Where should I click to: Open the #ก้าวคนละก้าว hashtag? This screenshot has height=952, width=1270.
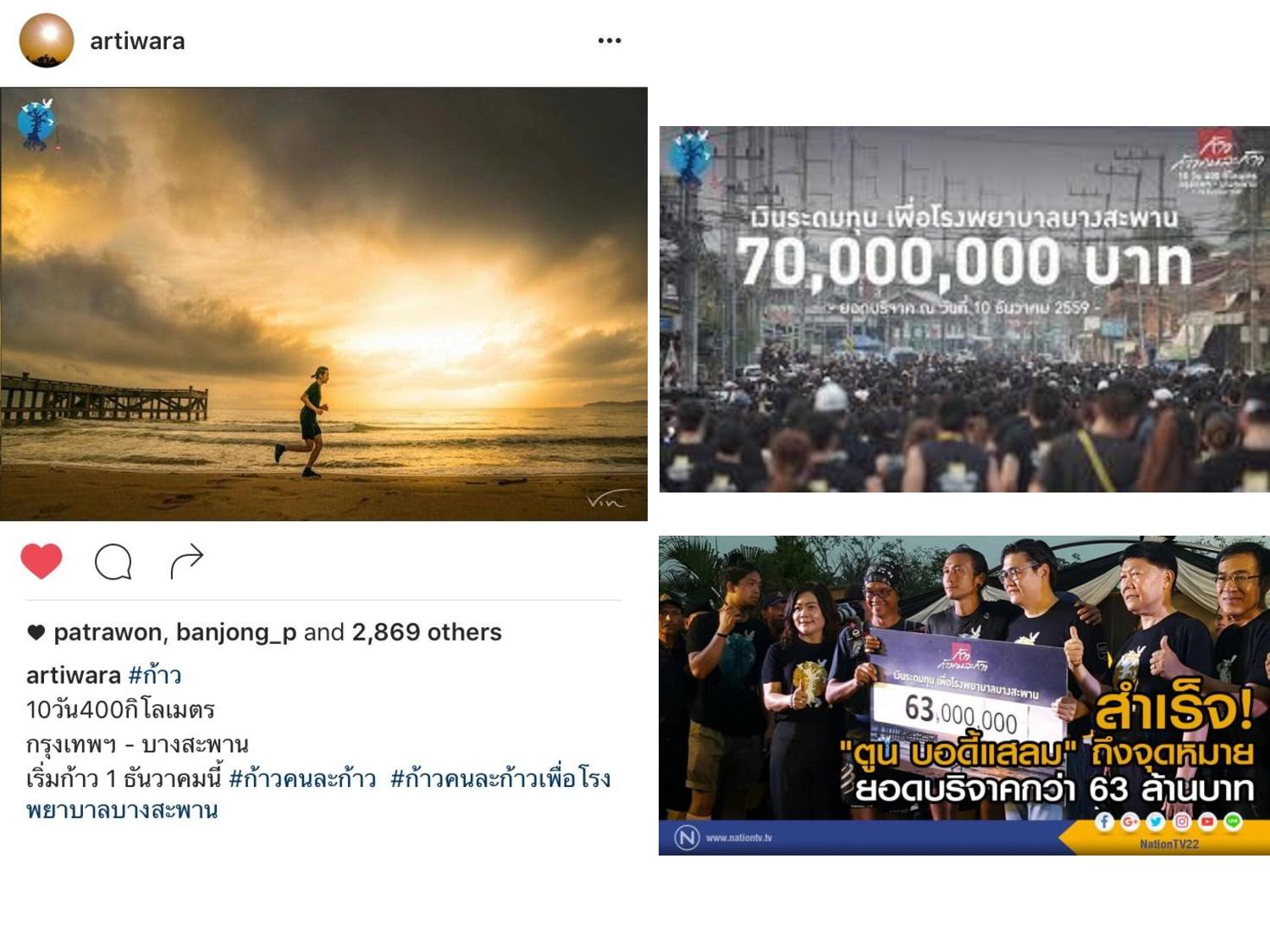[302, 778]
